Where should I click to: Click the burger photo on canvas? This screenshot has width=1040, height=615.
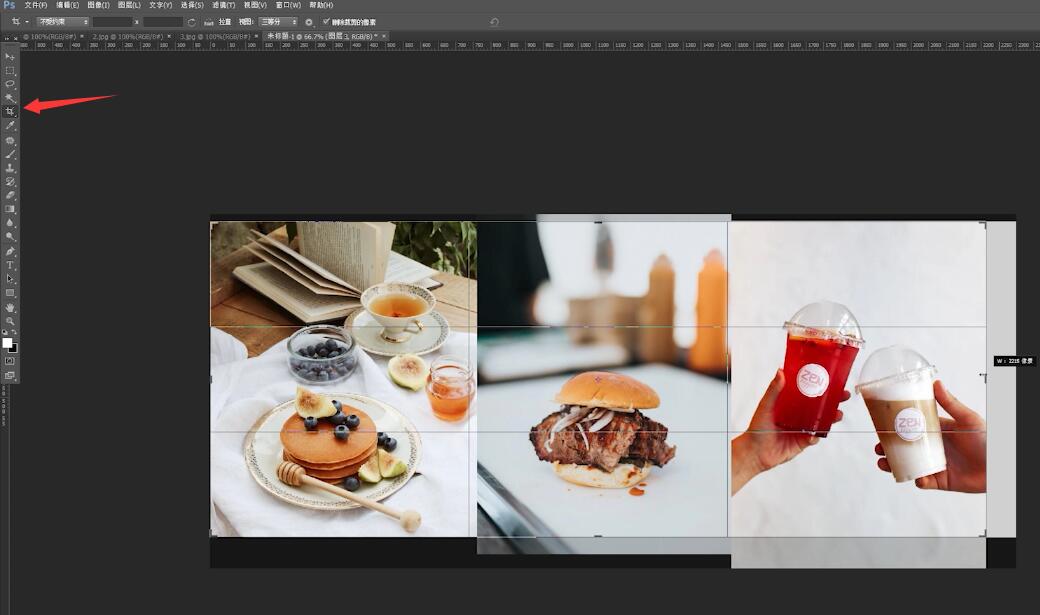(602, 383)
